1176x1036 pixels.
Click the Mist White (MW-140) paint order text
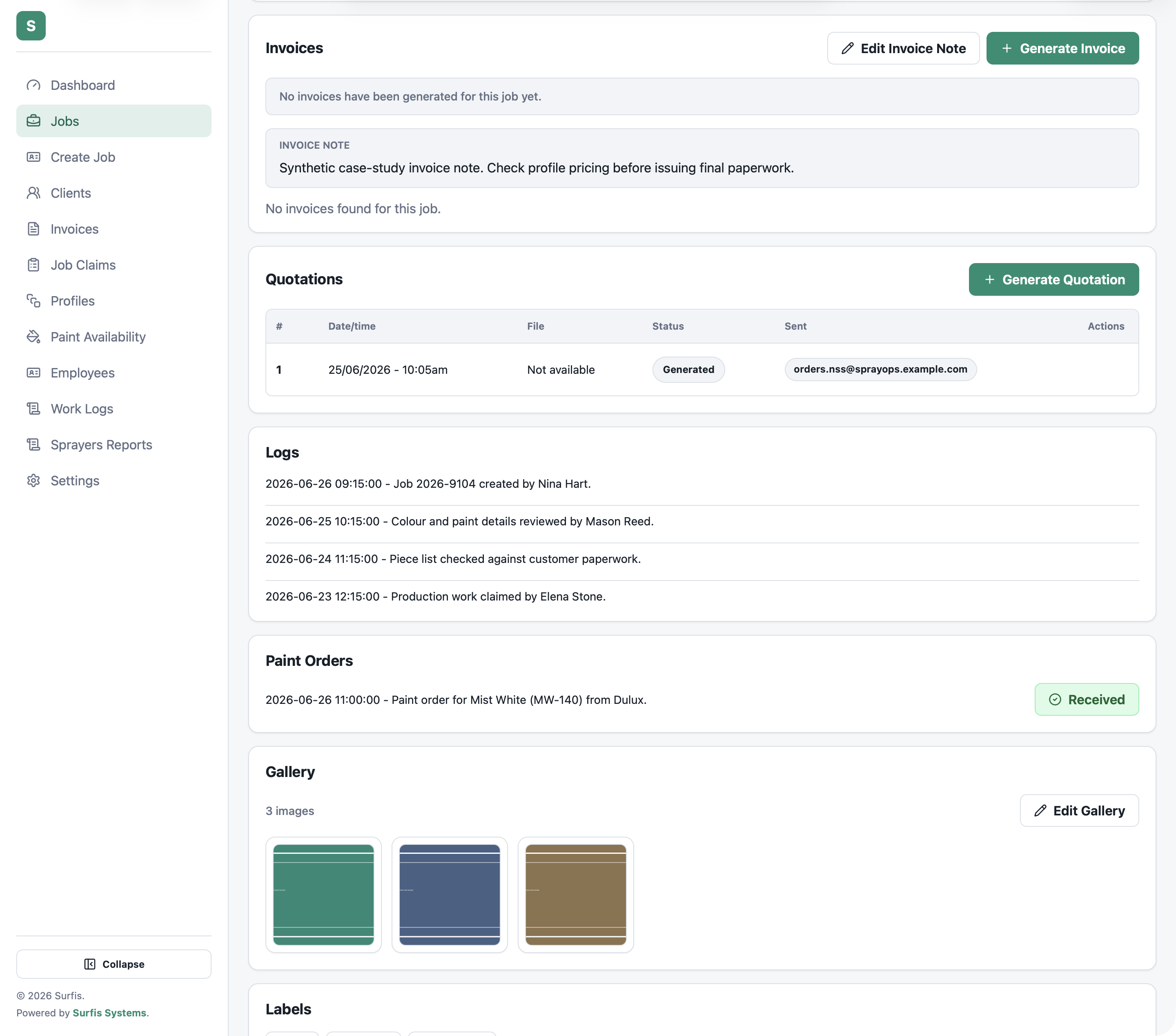[x=456, y=700]
